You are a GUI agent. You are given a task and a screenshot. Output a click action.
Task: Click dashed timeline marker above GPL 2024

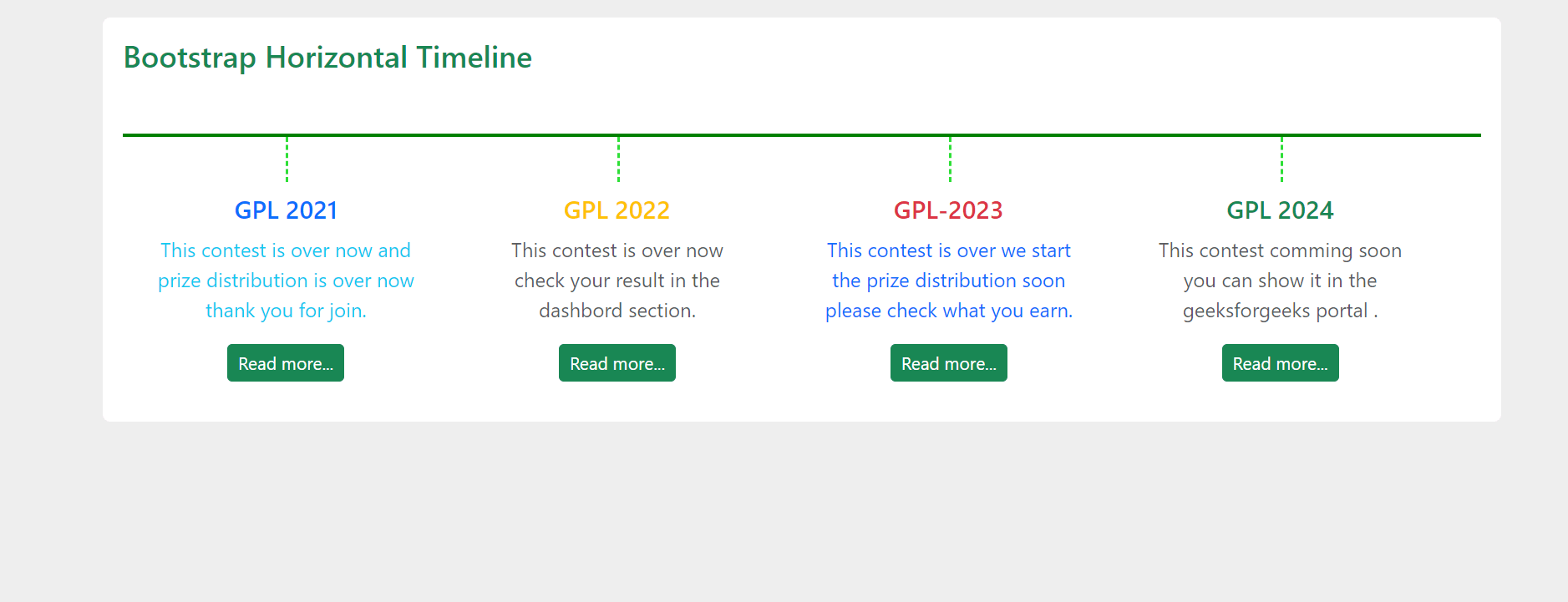tap(1281, 159)
